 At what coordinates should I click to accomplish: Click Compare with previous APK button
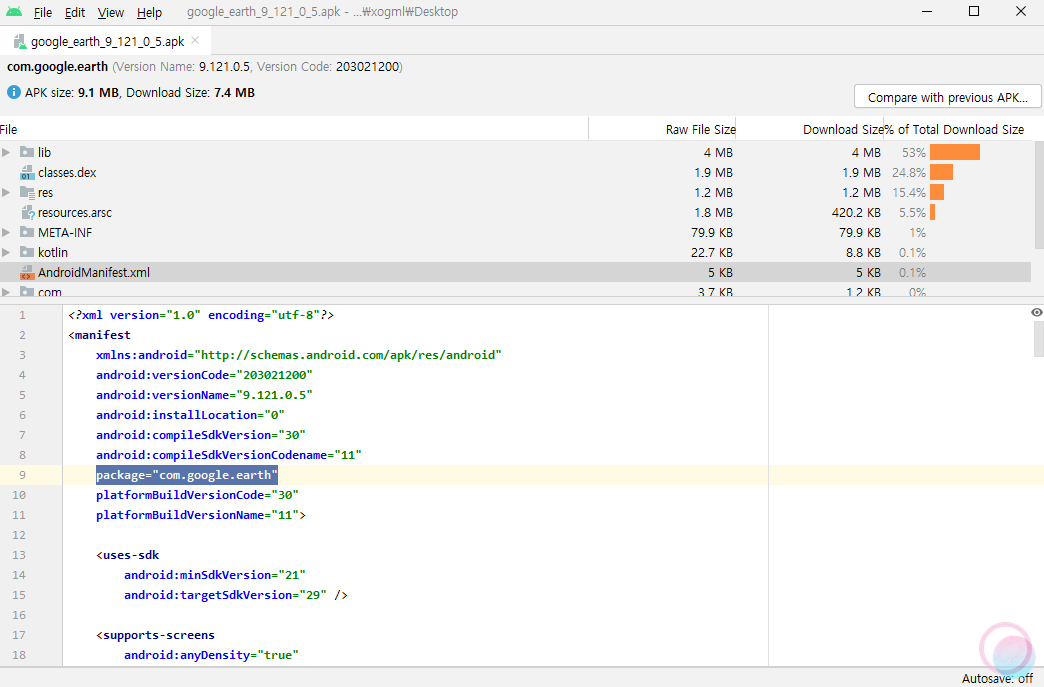tap(947, 97)
